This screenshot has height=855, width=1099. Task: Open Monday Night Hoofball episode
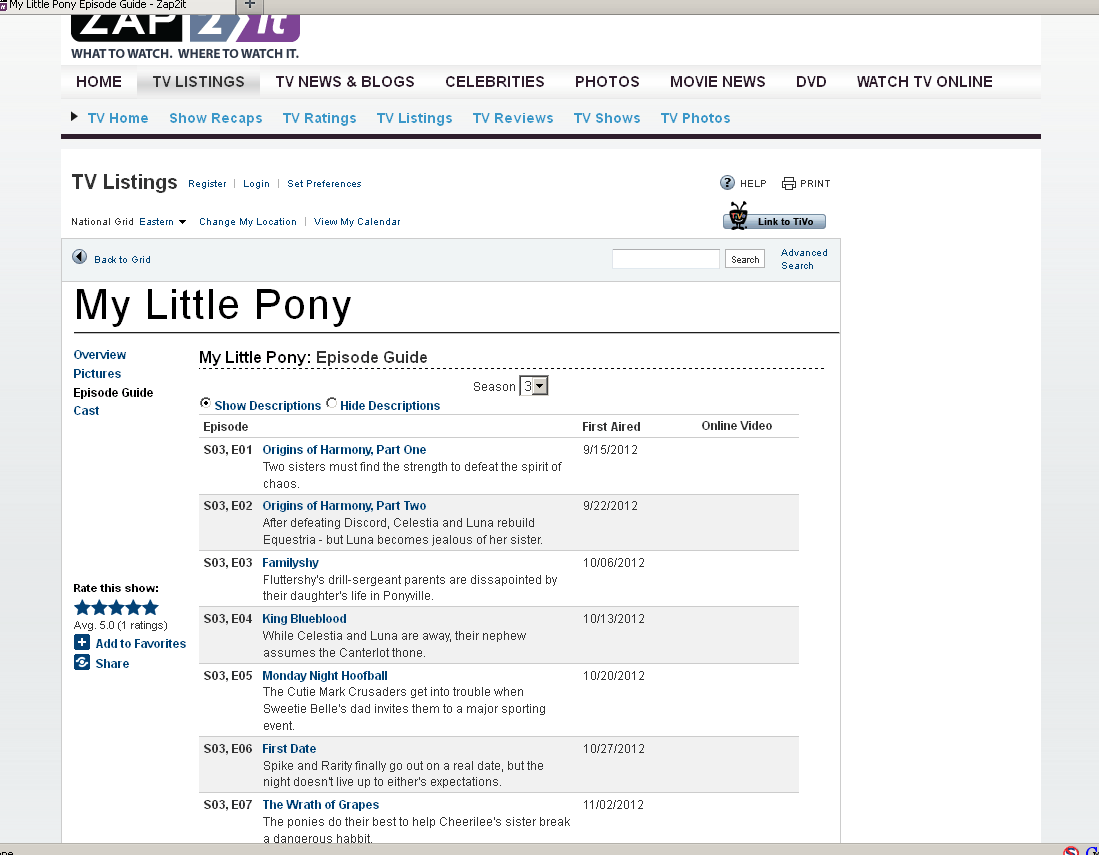coord(325,676)
